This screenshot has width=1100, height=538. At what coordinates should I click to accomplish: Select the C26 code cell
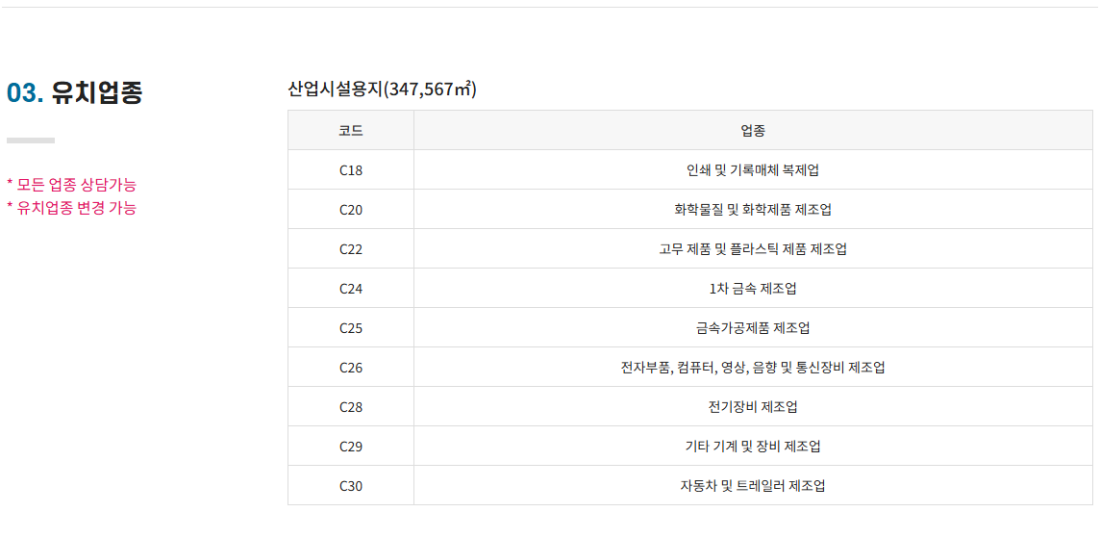pyautogui.click(x=351, y=367)
